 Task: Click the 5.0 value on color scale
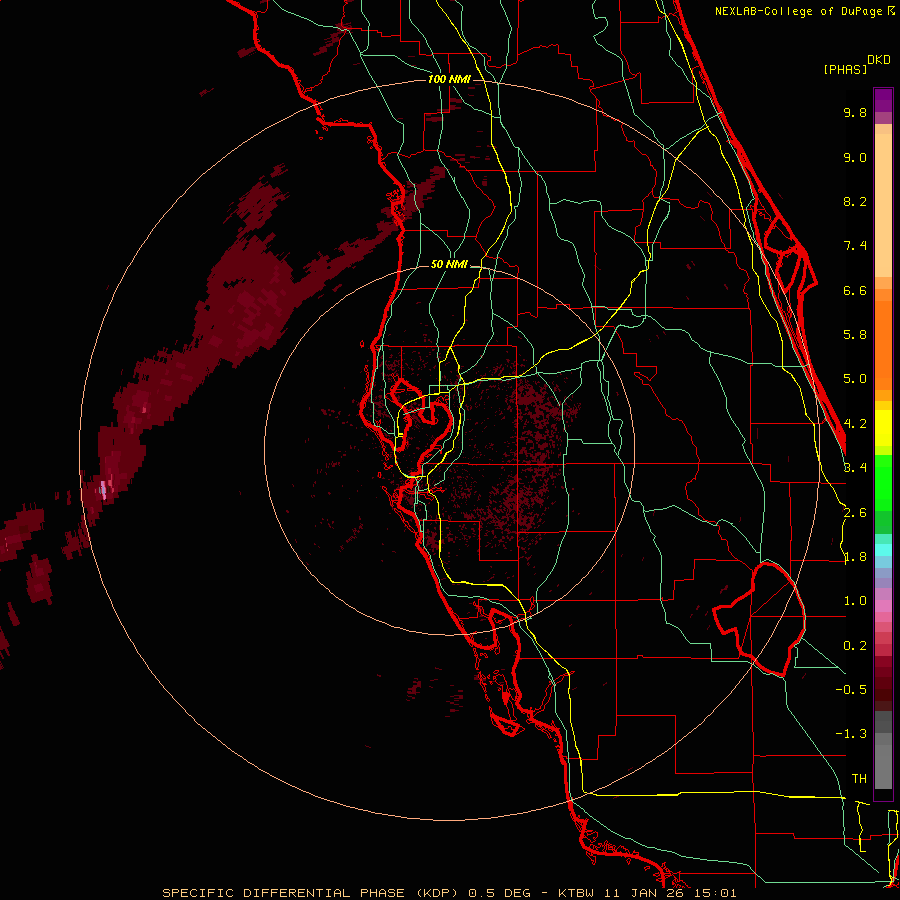tap(855, 379)
